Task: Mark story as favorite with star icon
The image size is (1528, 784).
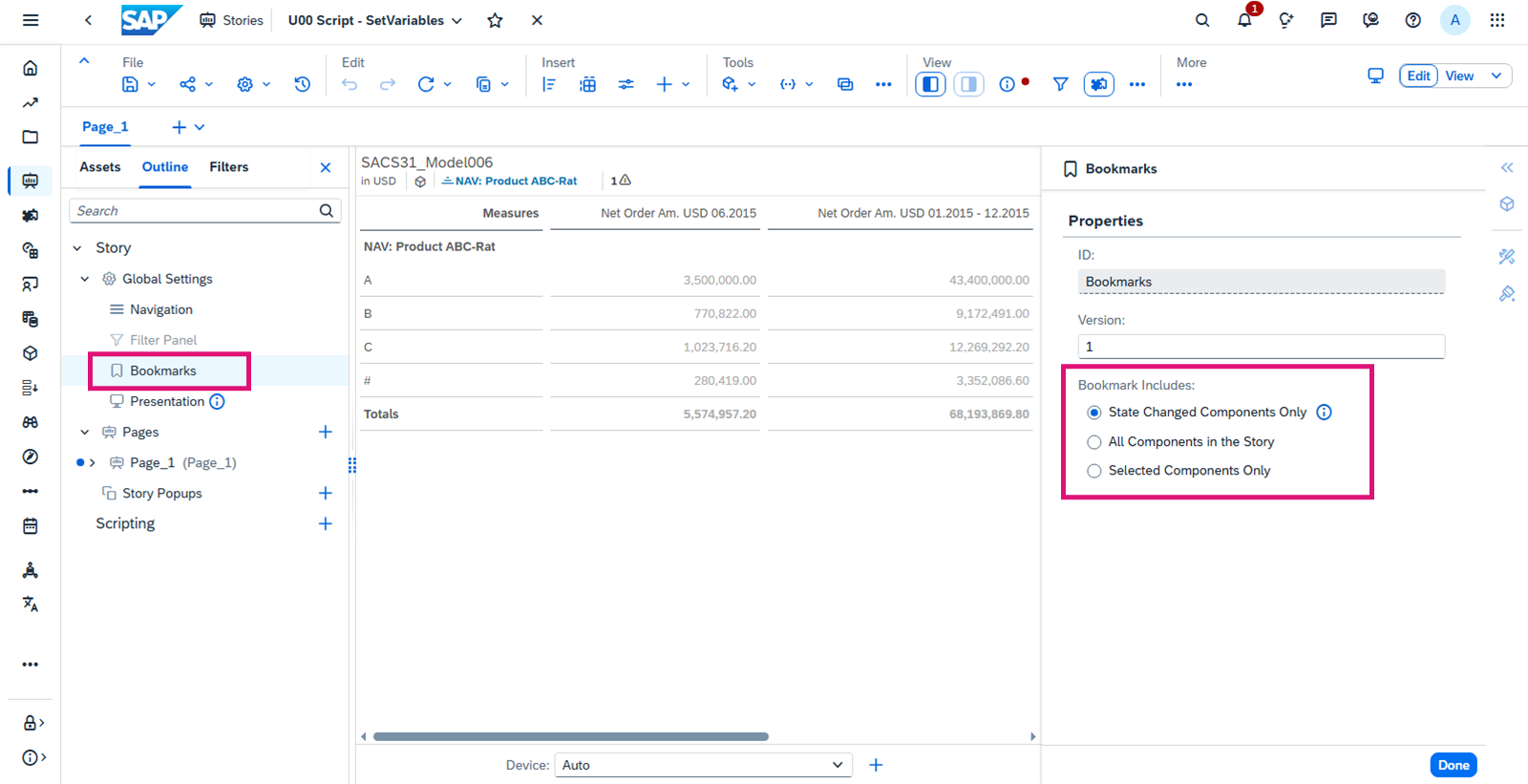Action: [x=495, y=20]
